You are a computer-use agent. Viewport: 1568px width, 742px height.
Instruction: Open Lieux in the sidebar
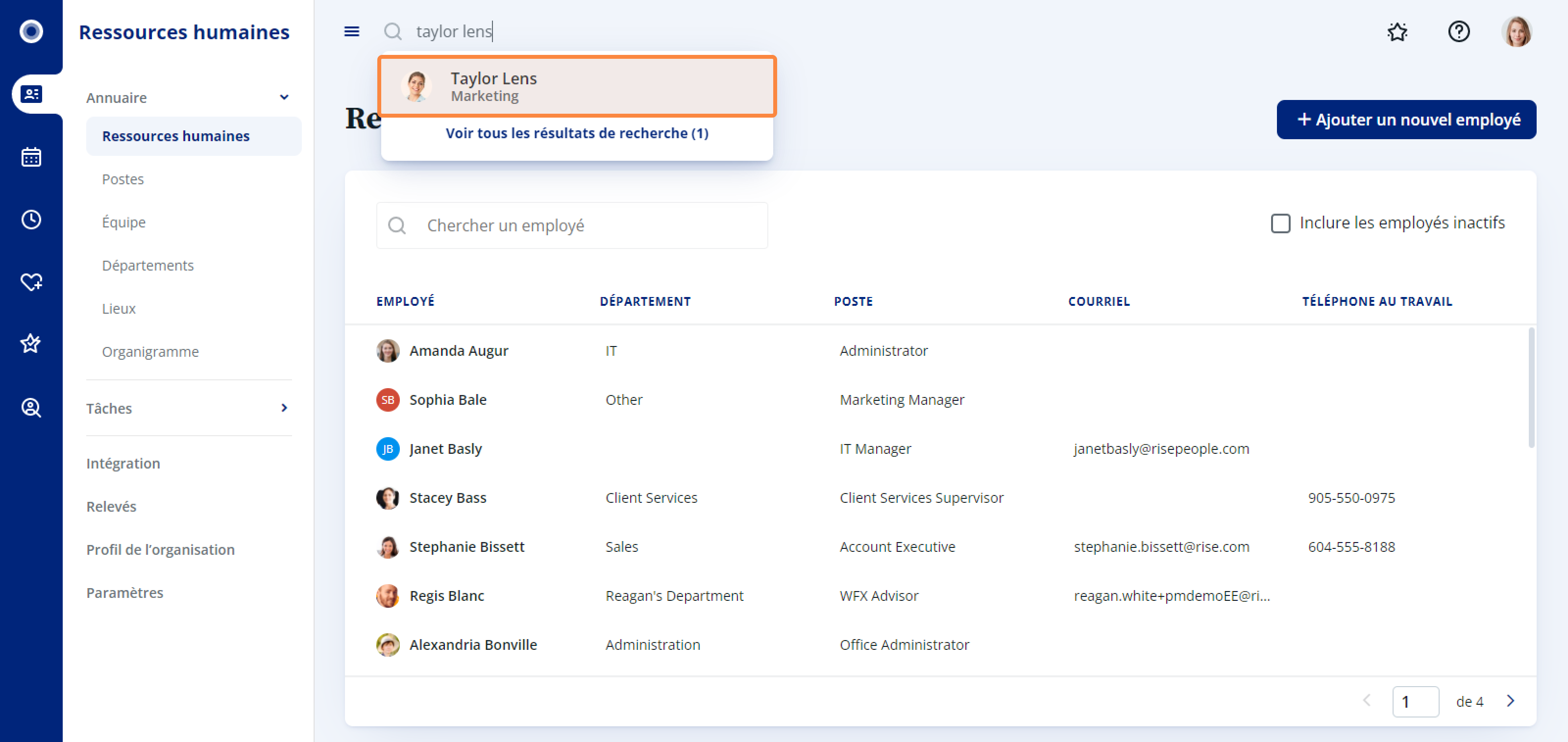pyautogui.click(x=119, y=309)
